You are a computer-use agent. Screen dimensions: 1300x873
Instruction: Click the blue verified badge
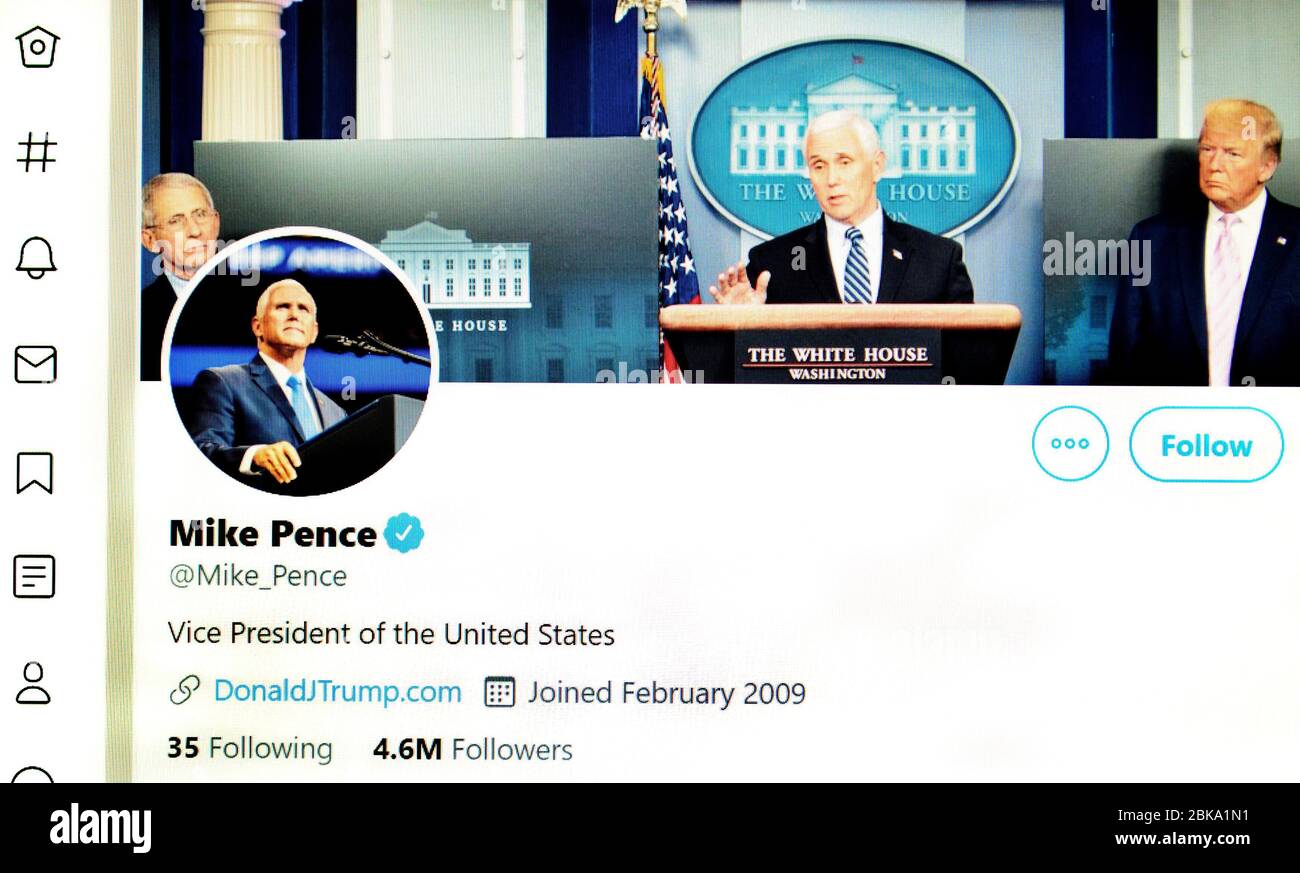pos(404,533)
